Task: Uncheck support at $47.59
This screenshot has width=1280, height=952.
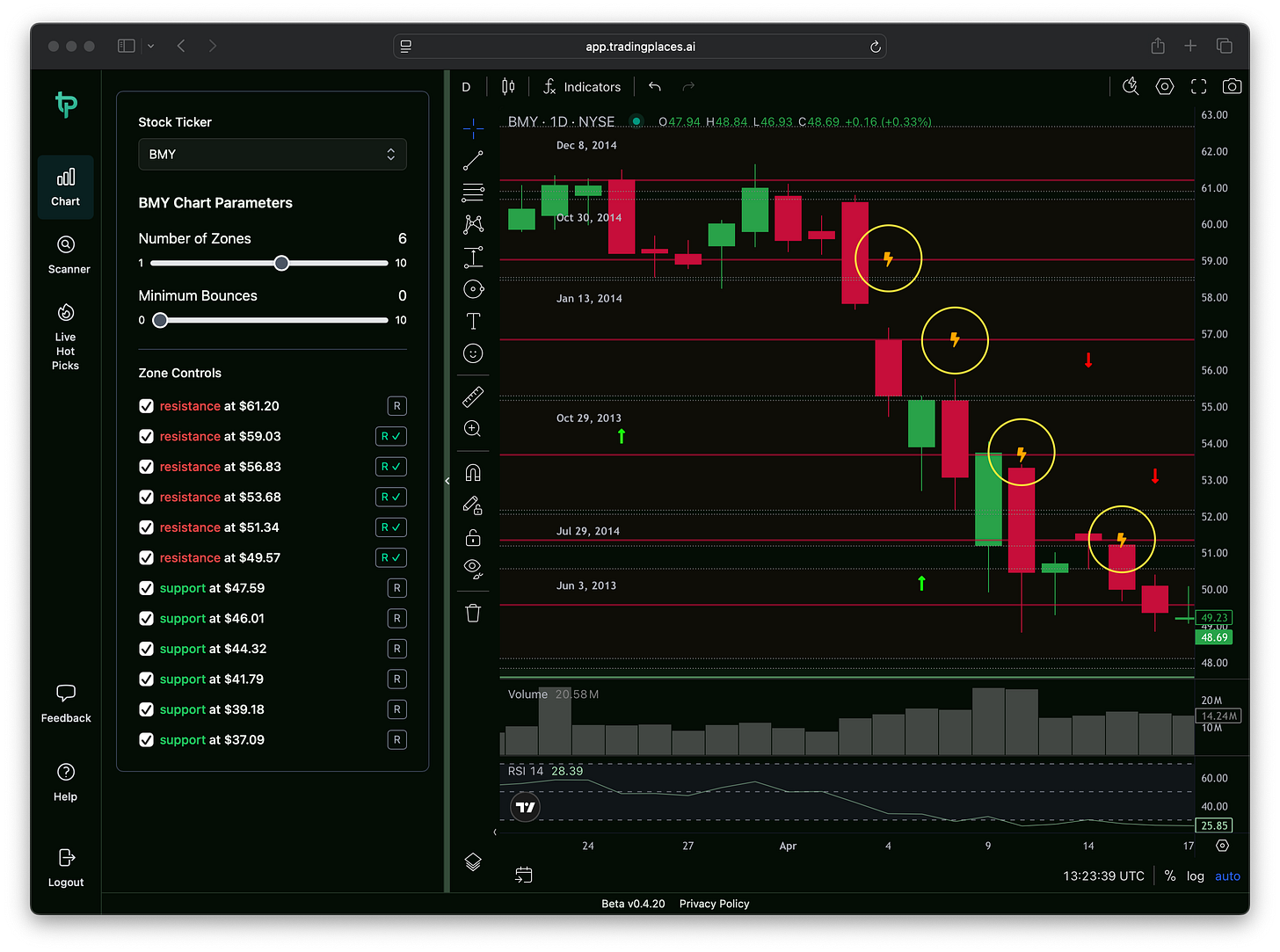Action: [x=147, y=588]
